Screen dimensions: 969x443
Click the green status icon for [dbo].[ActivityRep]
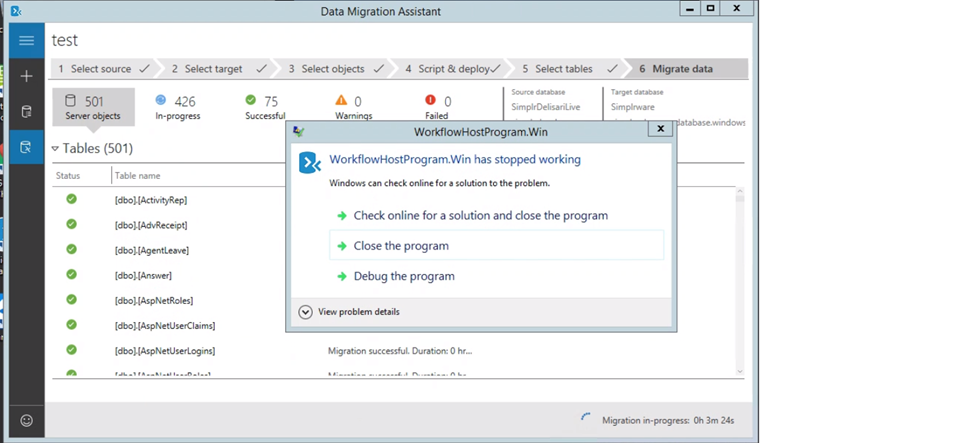(x=72, y=199)
